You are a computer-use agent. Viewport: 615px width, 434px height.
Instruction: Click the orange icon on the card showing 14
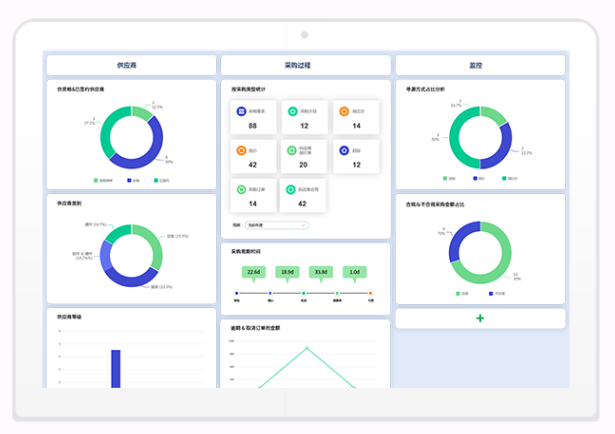pos(345,112)
